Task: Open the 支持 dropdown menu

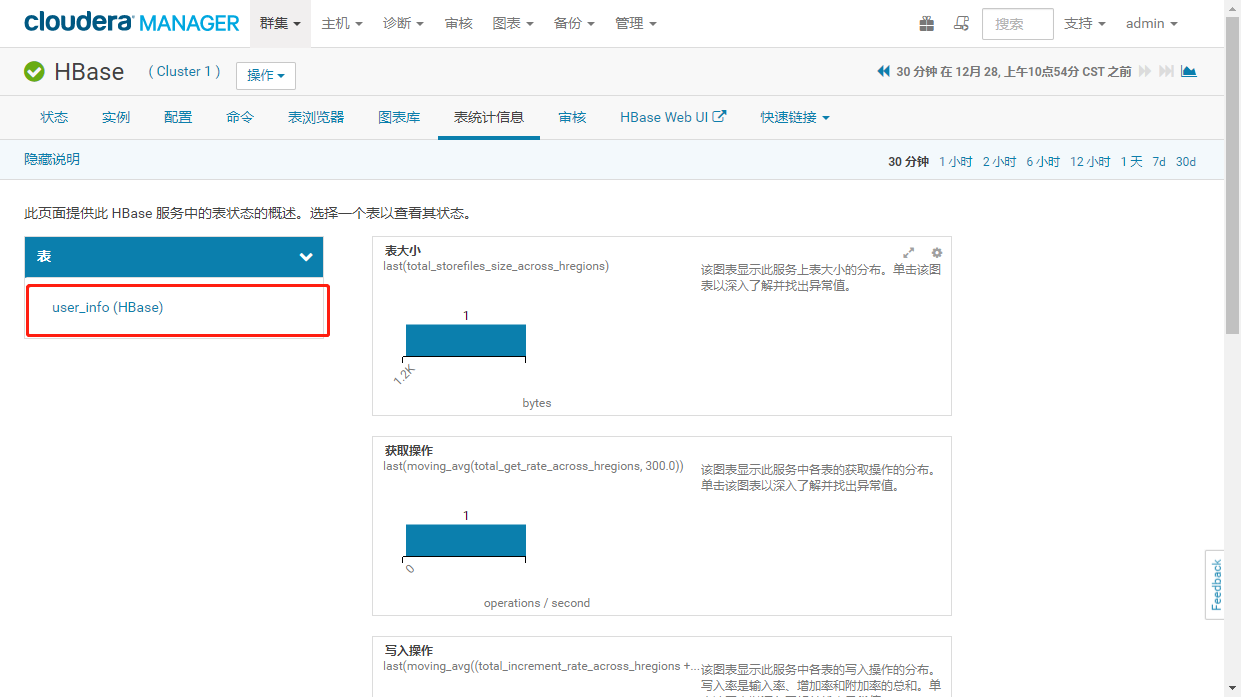Action: [x=1085, y=23]
